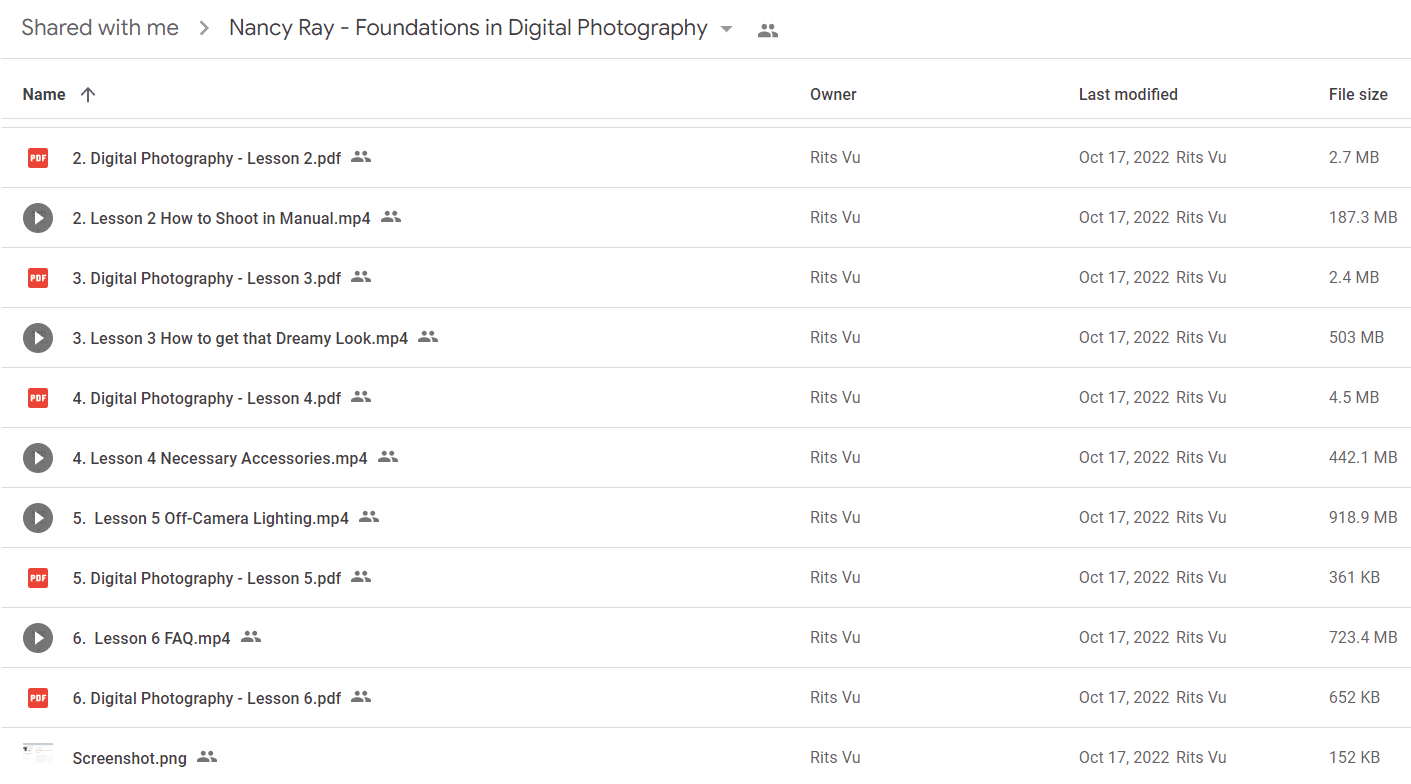Click the play icon for Lesson 3 Dreamy Look video
The width and height of the screenshot is (1411, 784).
pos(38,338)
